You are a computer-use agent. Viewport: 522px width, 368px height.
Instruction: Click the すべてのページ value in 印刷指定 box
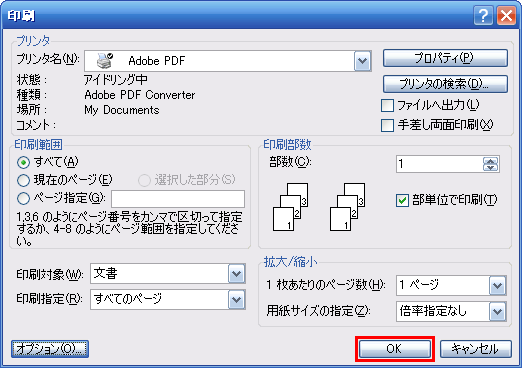(128, 299)
